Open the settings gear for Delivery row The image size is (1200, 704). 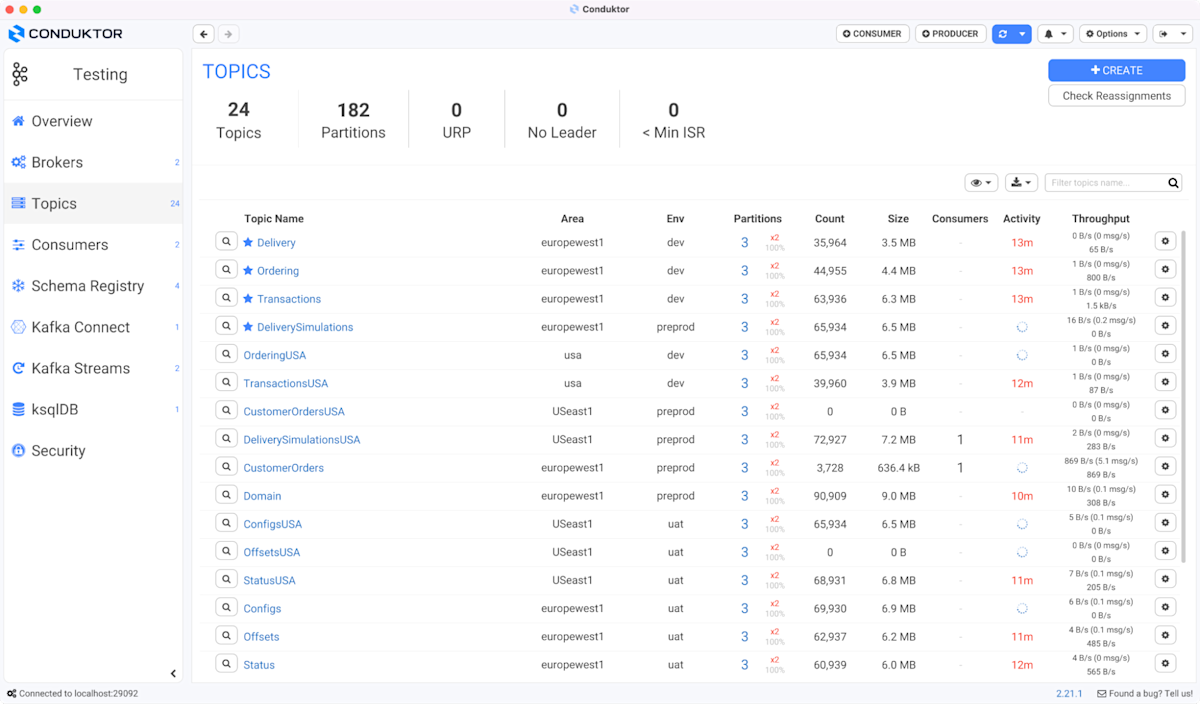pyautogui.click(x=1165, y=241)
